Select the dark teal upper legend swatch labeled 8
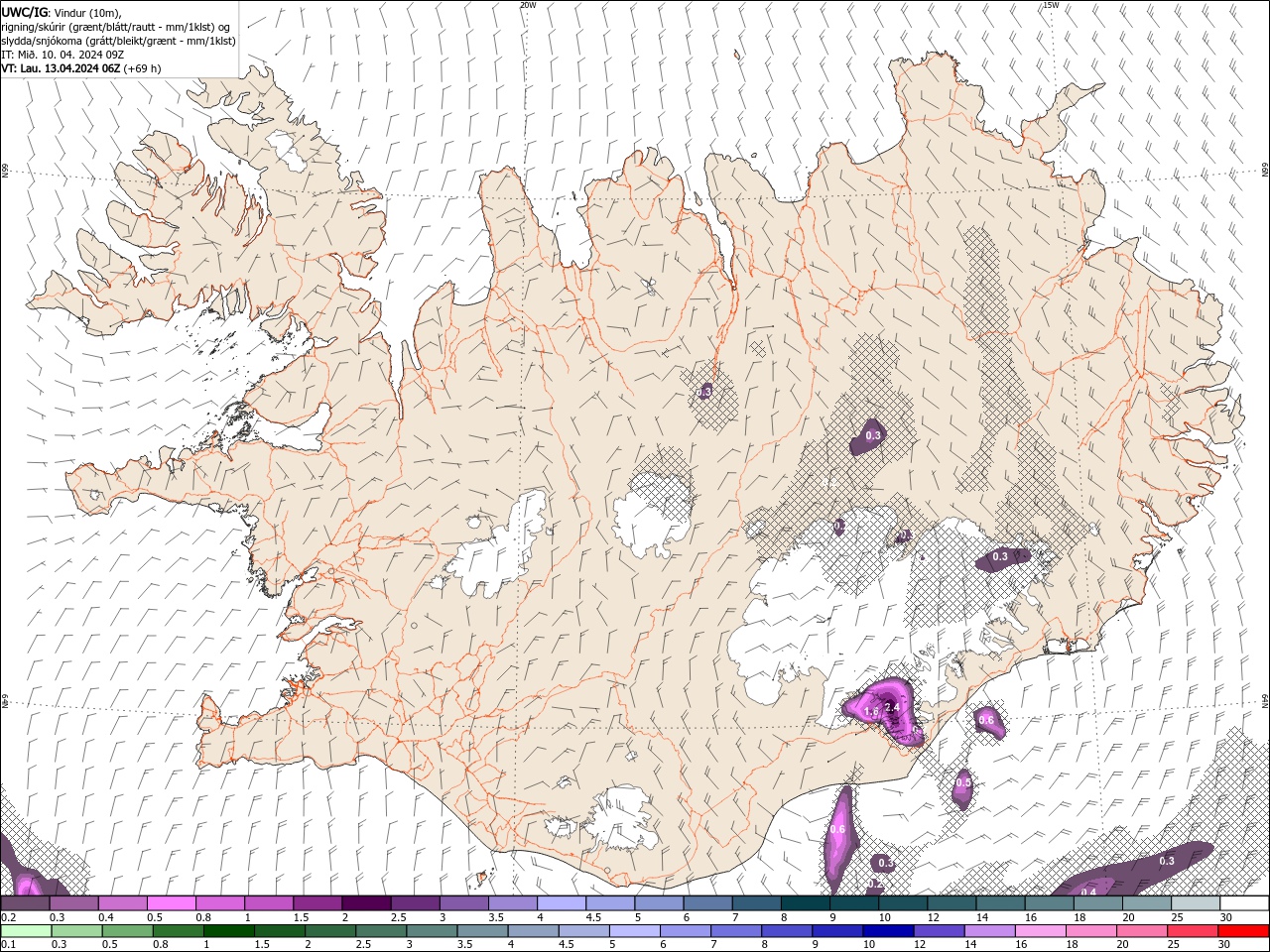The image size is (1270, 952). click(805, 903)
